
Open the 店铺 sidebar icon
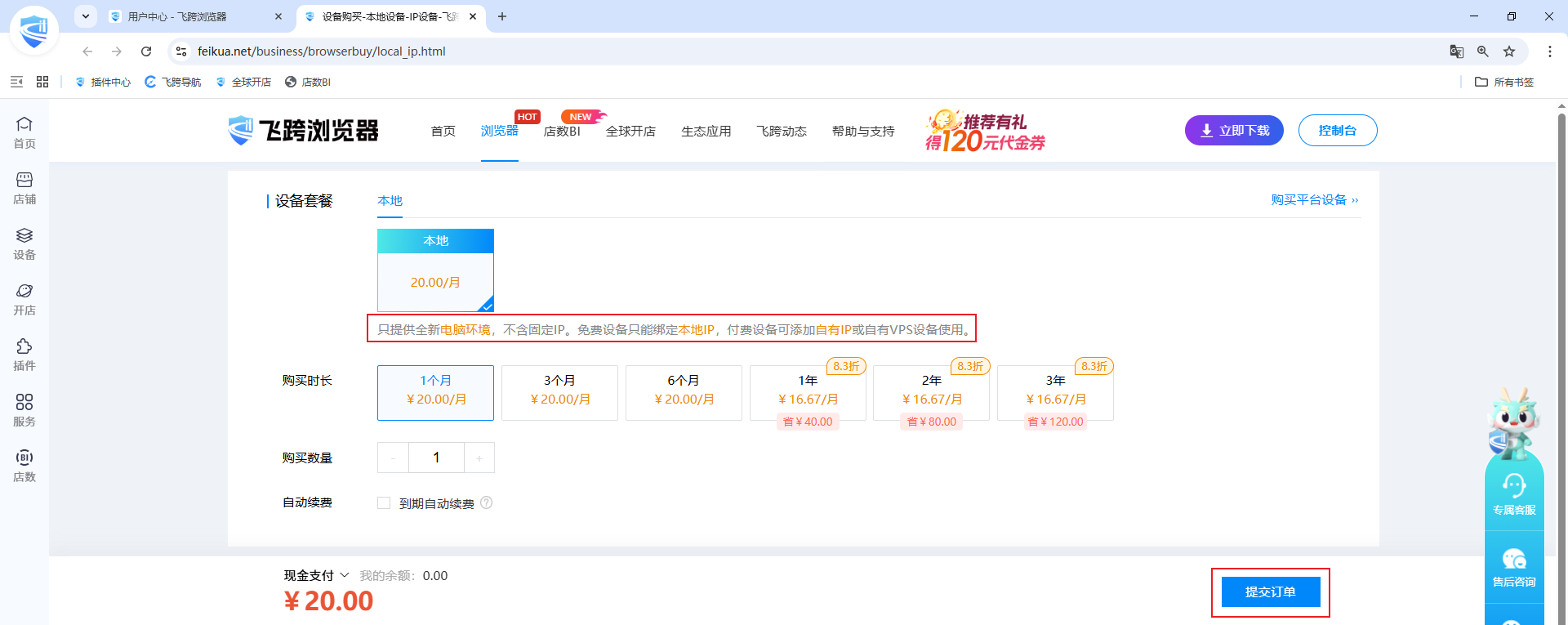click(x=24, y=188)
